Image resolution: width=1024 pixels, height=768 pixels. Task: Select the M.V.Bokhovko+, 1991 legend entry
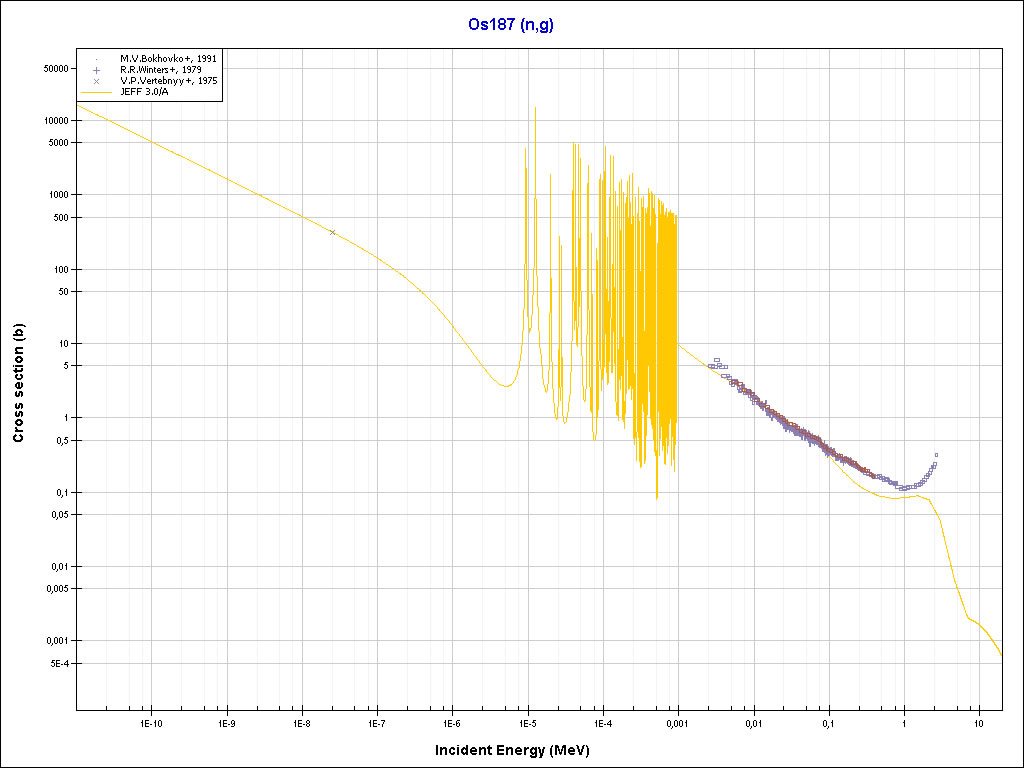point(168,59)
